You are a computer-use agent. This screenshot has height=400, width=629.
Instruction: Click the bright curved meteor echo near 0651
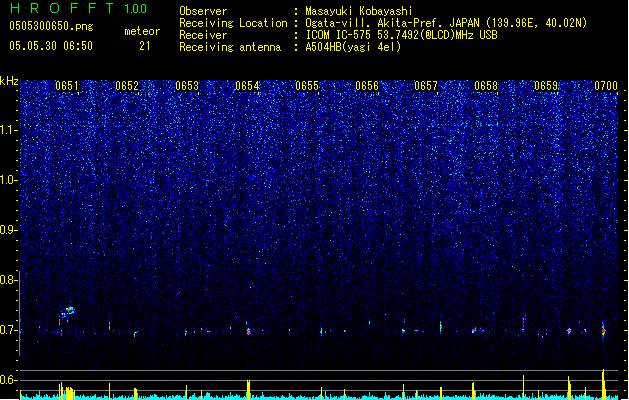click(68, 311)
